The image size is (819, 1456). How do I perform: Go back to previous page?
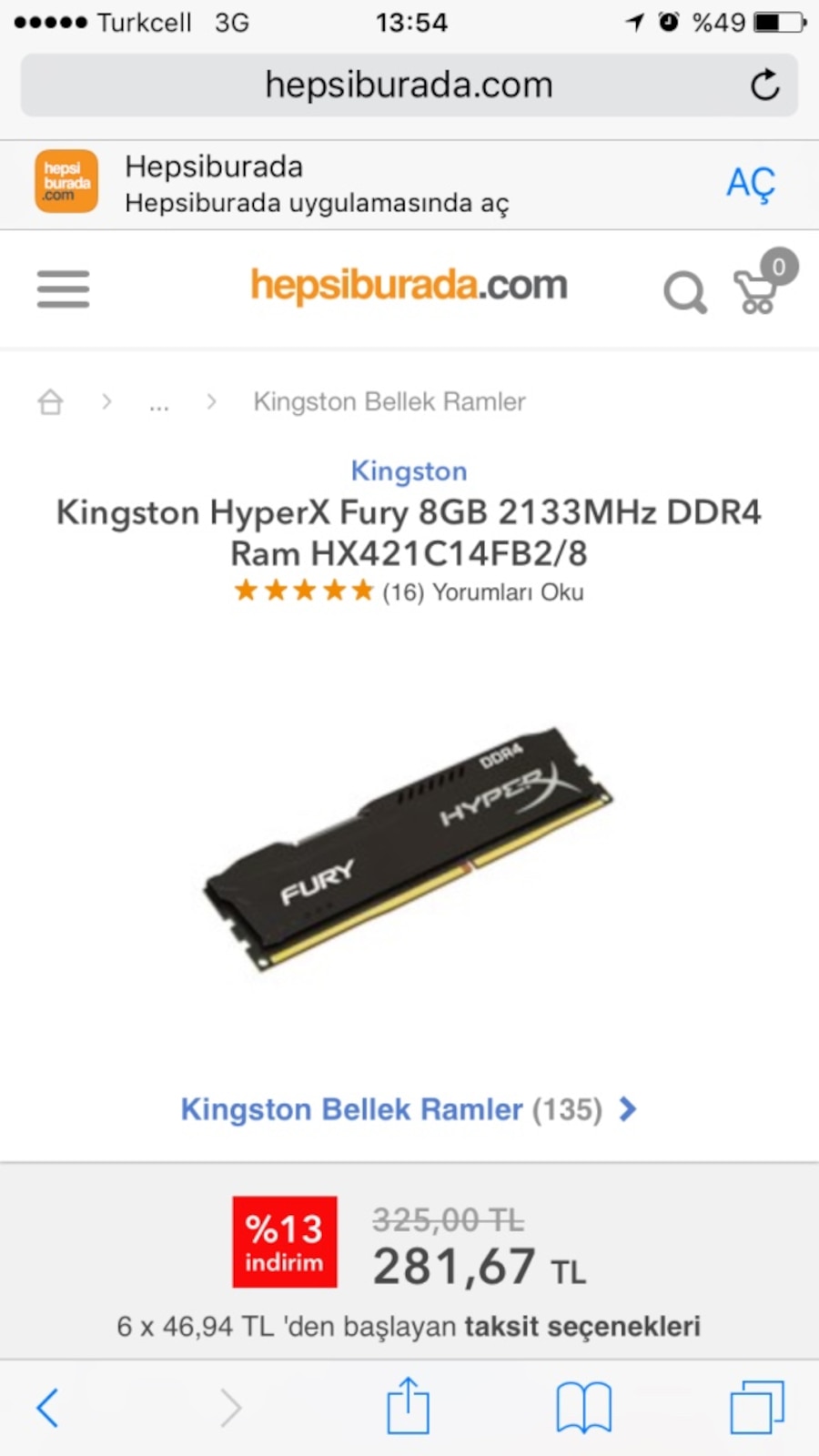point(48,1408)
